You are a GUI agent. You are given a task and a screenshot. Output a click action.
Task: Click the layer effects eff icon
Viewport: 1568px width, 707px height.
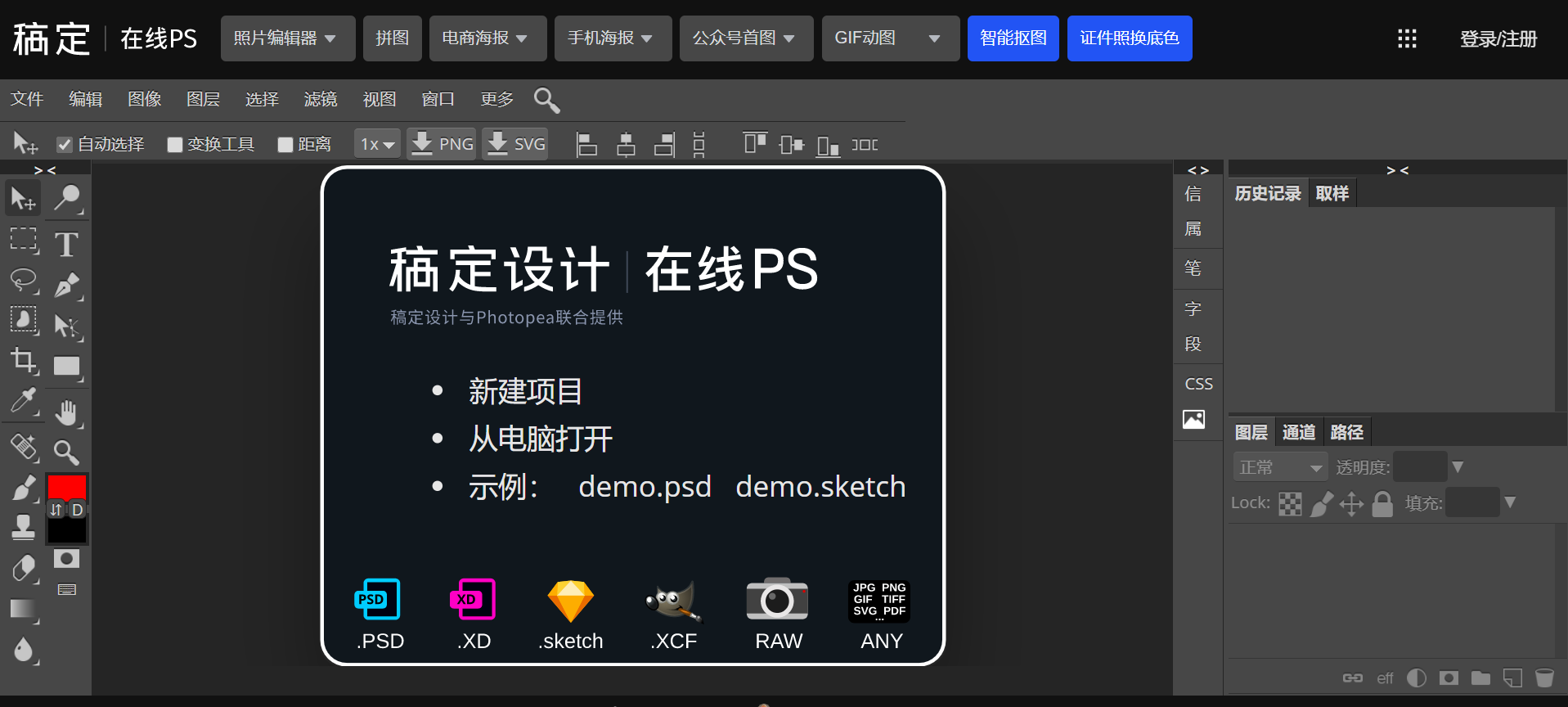click(x=1385, y=678)
